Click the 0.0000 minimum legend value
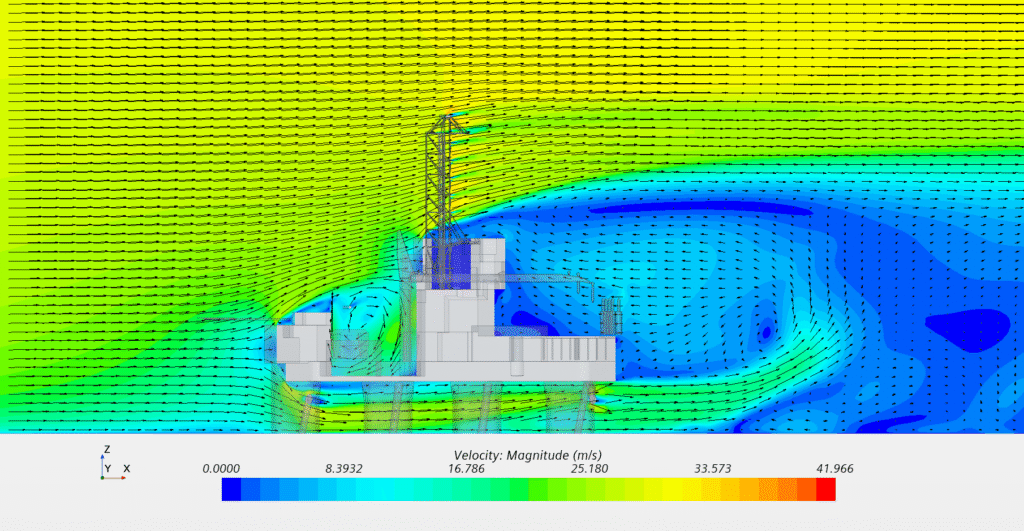Viewport: 1024px width, 531px height. [221, 468]
